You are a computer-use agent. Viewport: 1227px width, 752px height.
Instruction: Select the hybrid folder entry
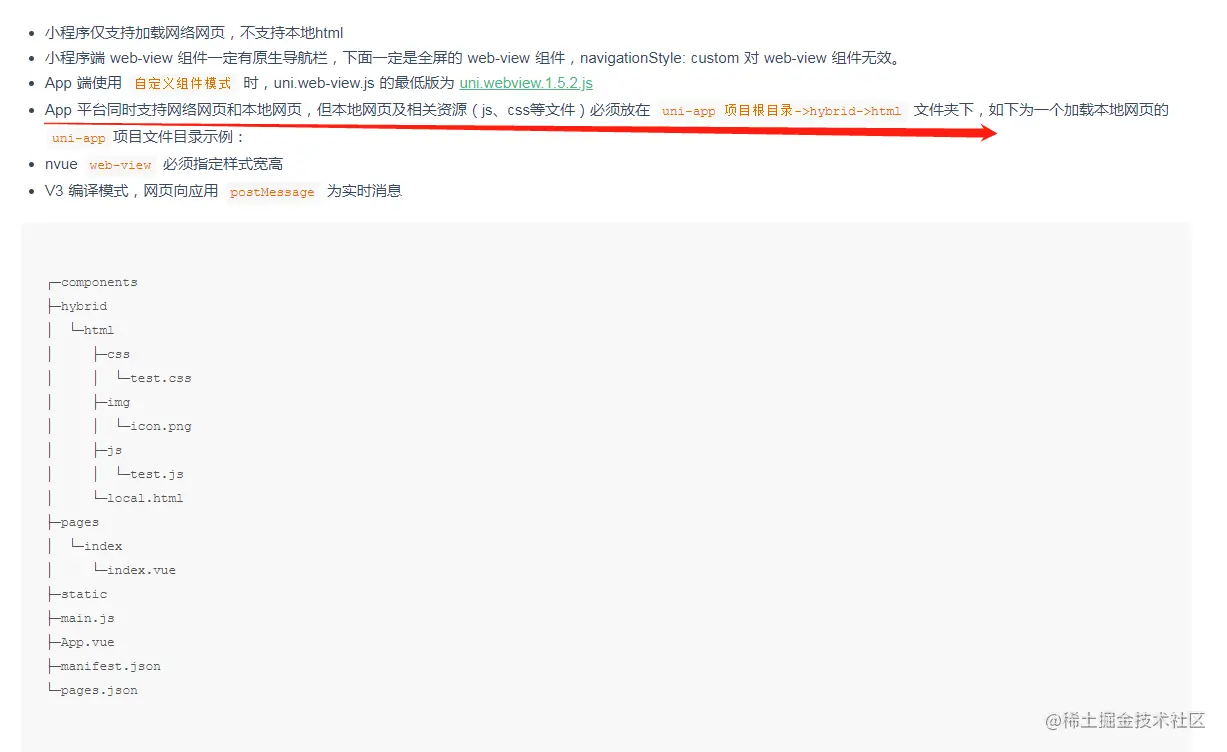84,306
